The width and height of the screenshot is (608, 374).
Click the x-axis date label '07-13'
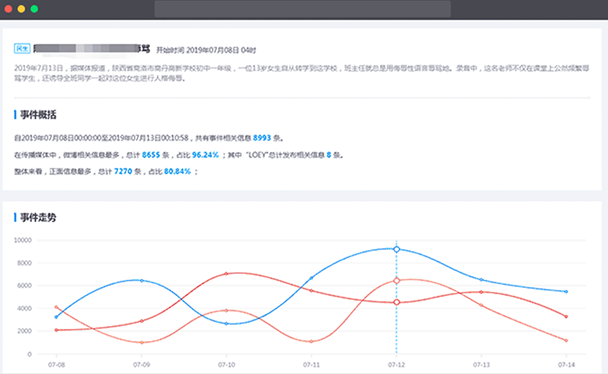[x=481, y=365]
